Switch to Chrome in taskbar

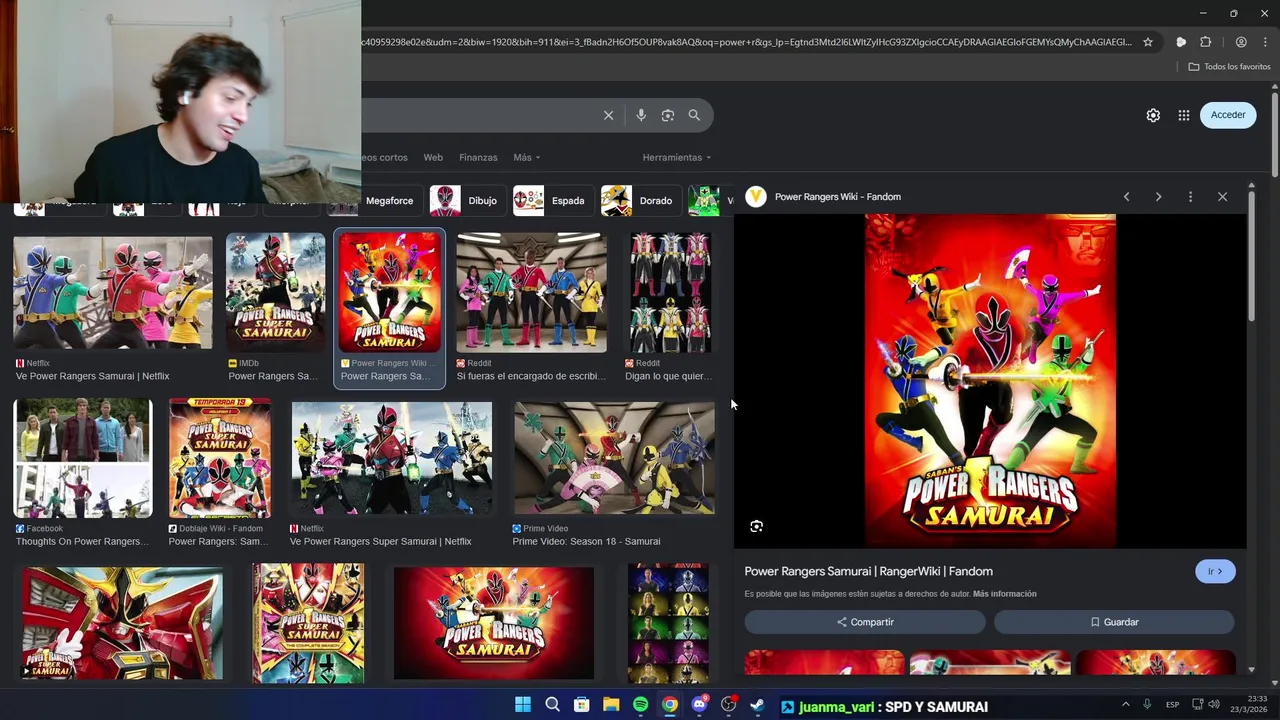tap(670, 705)
